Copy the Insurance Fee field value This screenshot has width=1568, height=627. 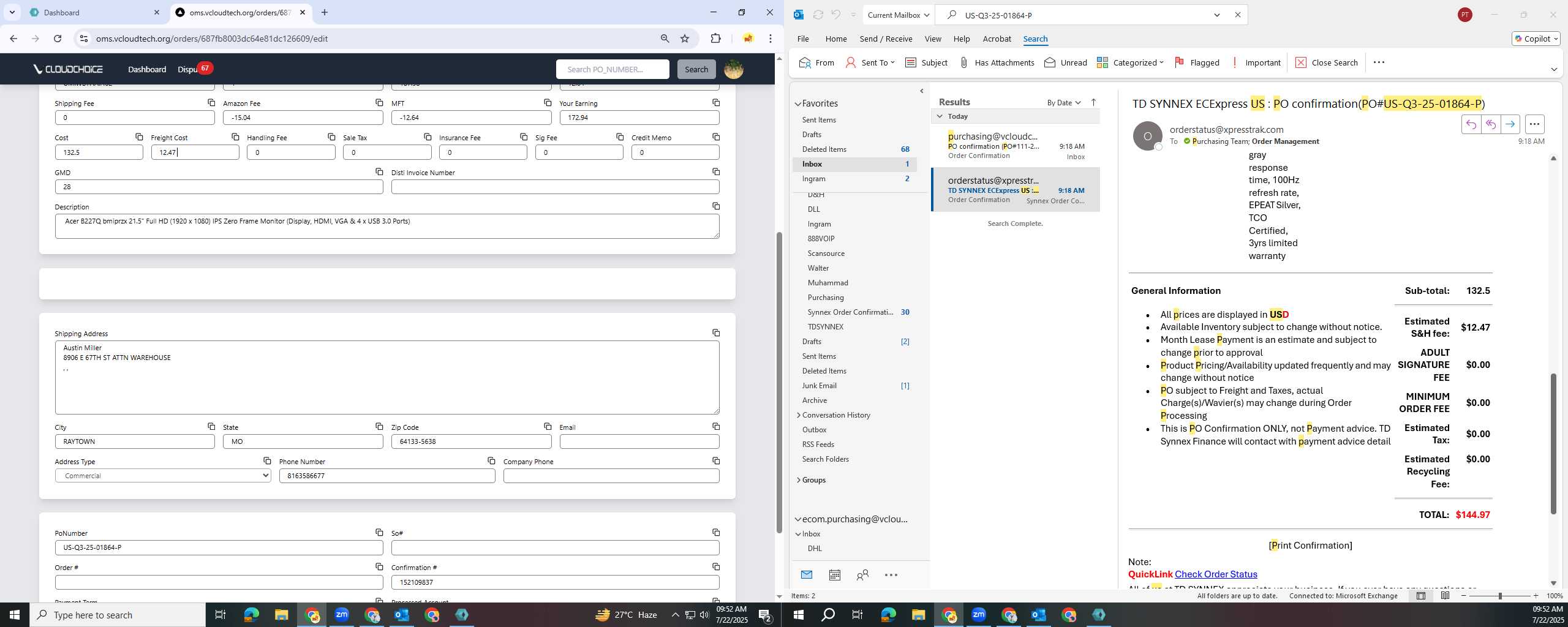click(524, 137)
